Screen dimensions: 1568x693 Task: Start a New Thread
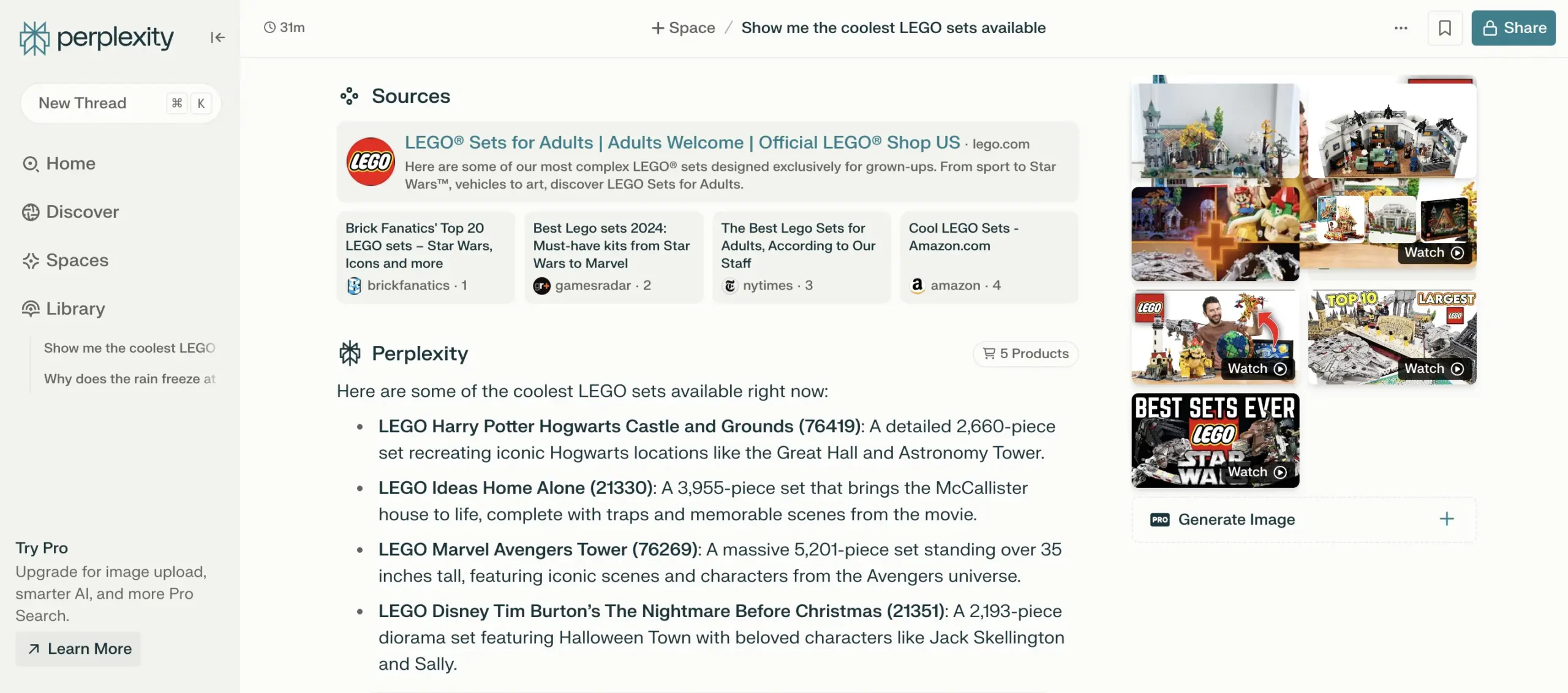[x=121, y=103]
